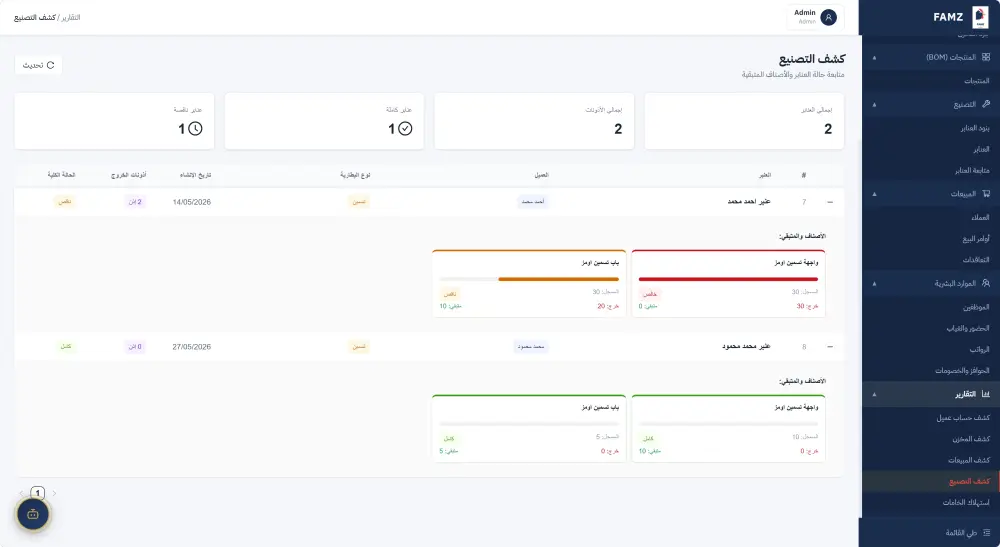Viewport: 1000px width, 547px height.
Task: Click the طي القائمة collapse menu icon
Action: point(987,532)
